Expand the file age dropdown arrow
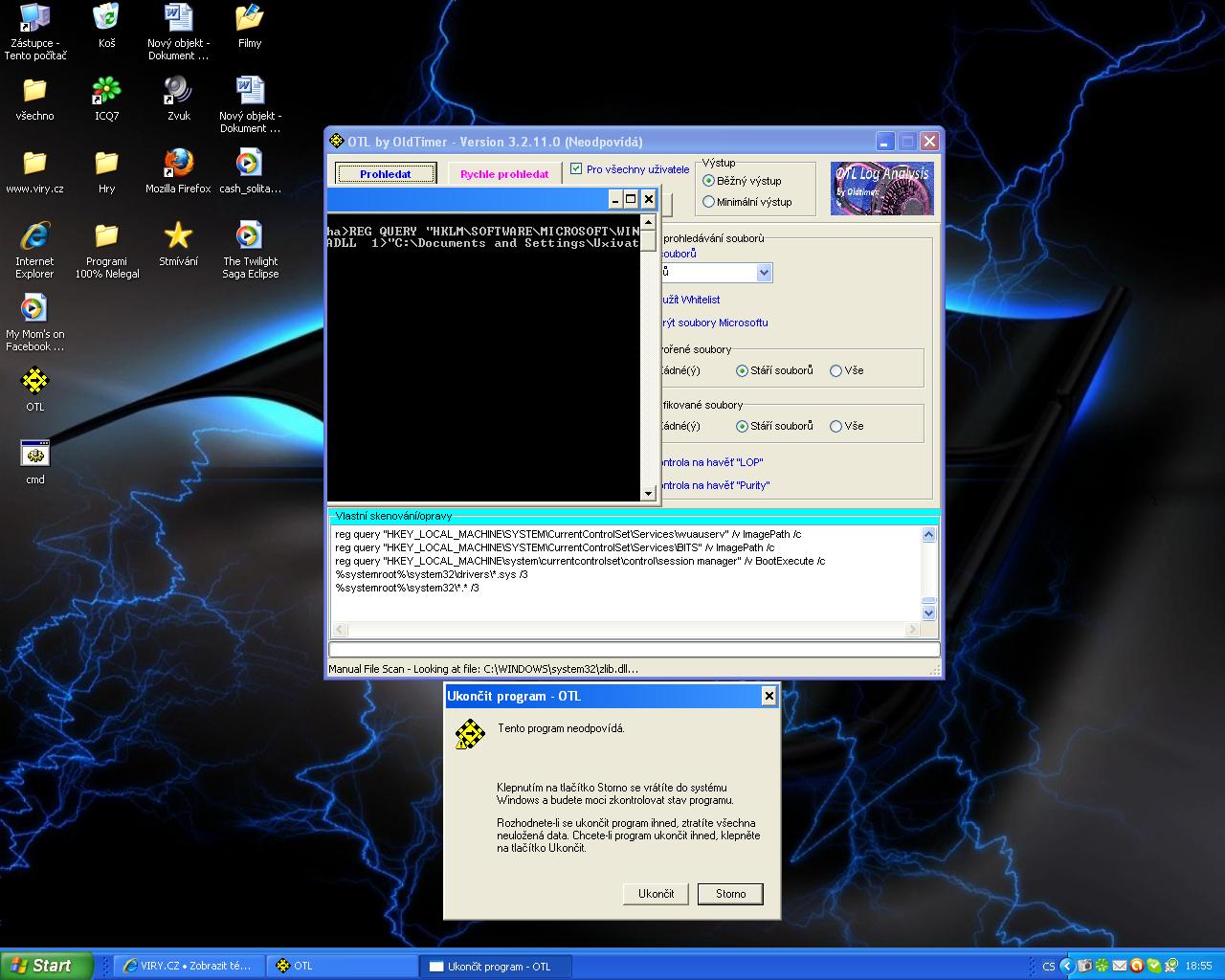 click(764, 273)
